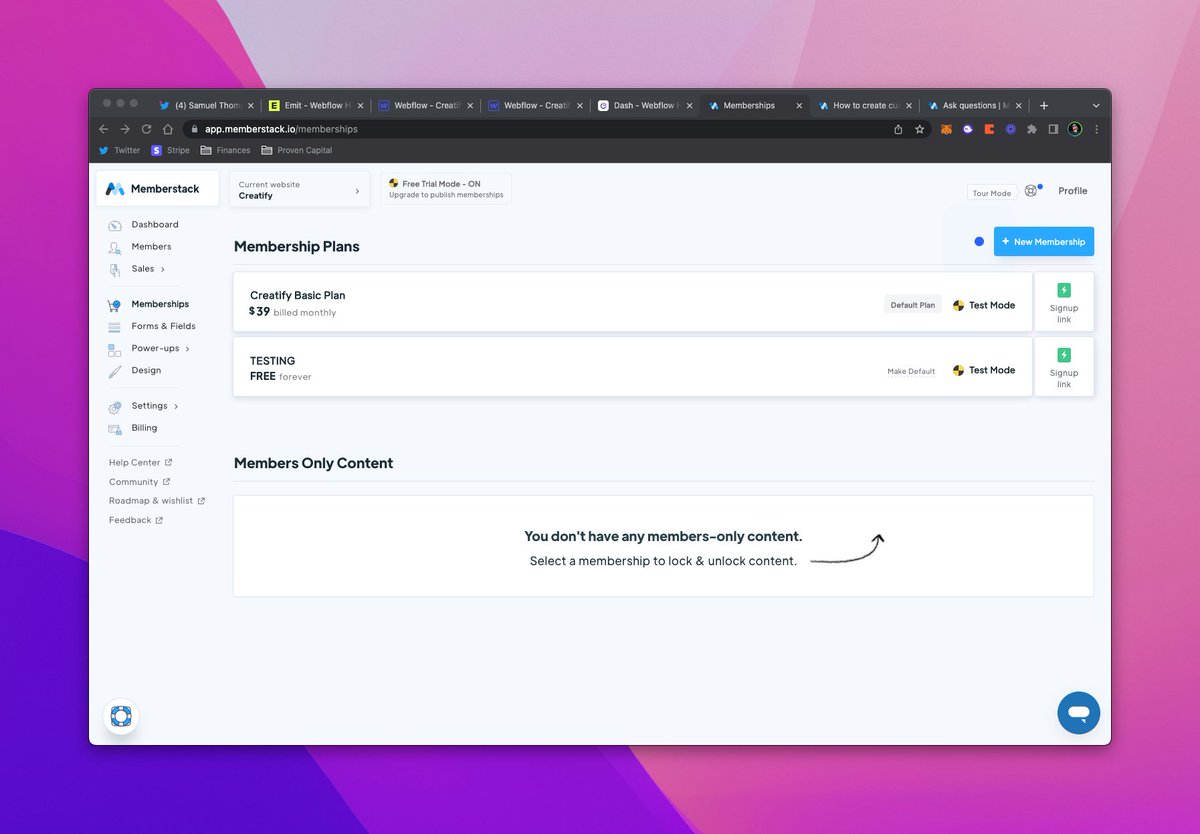The image size is (1200, 834).
Task: Switch to Dash - Webflow tab
Action: [643, 105]
